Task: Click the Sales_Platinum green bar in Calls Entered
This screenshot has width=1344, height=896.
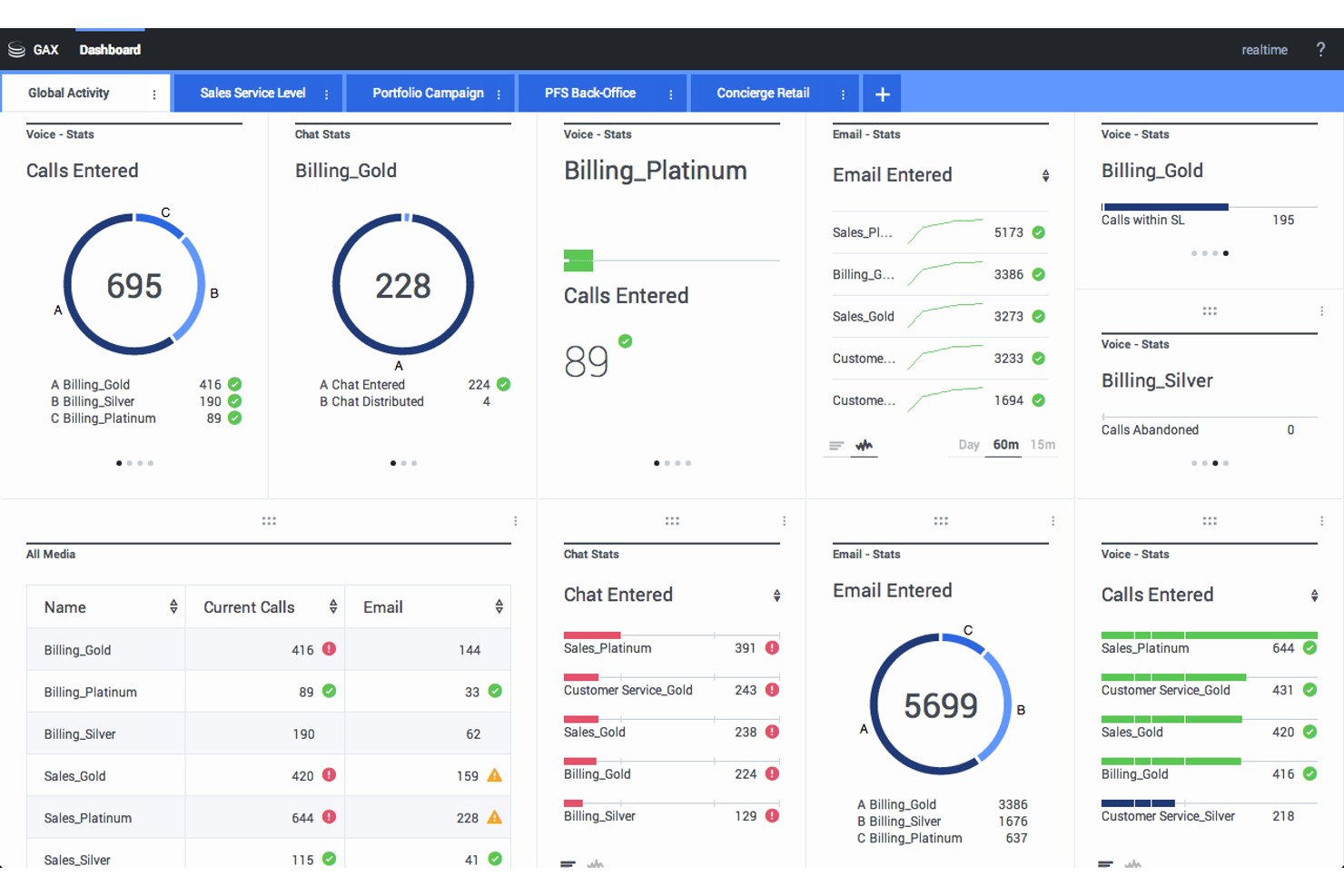Action: (1209, 635)
